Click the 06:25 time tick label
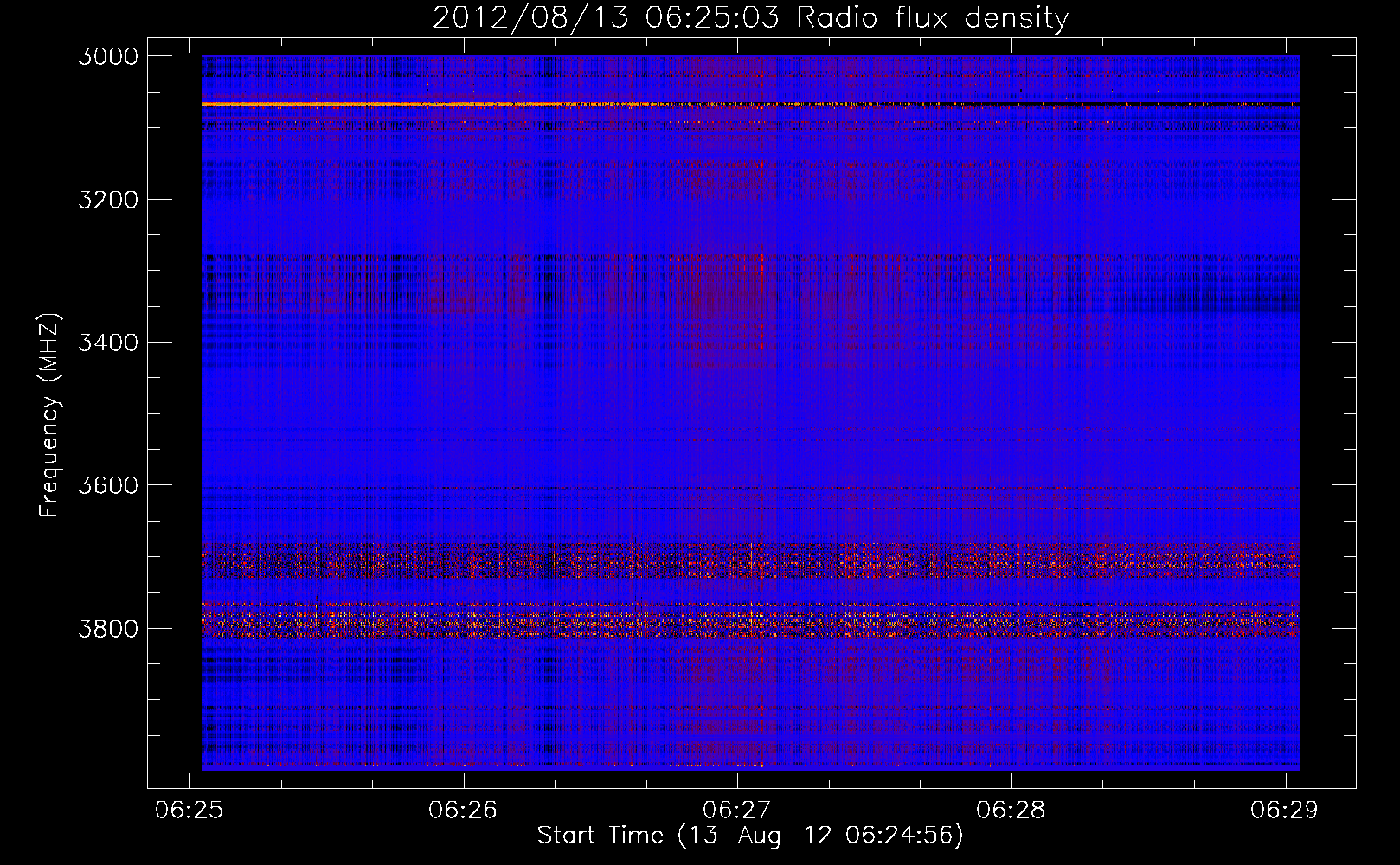1400x865 pixels. [x=189, y=810]
